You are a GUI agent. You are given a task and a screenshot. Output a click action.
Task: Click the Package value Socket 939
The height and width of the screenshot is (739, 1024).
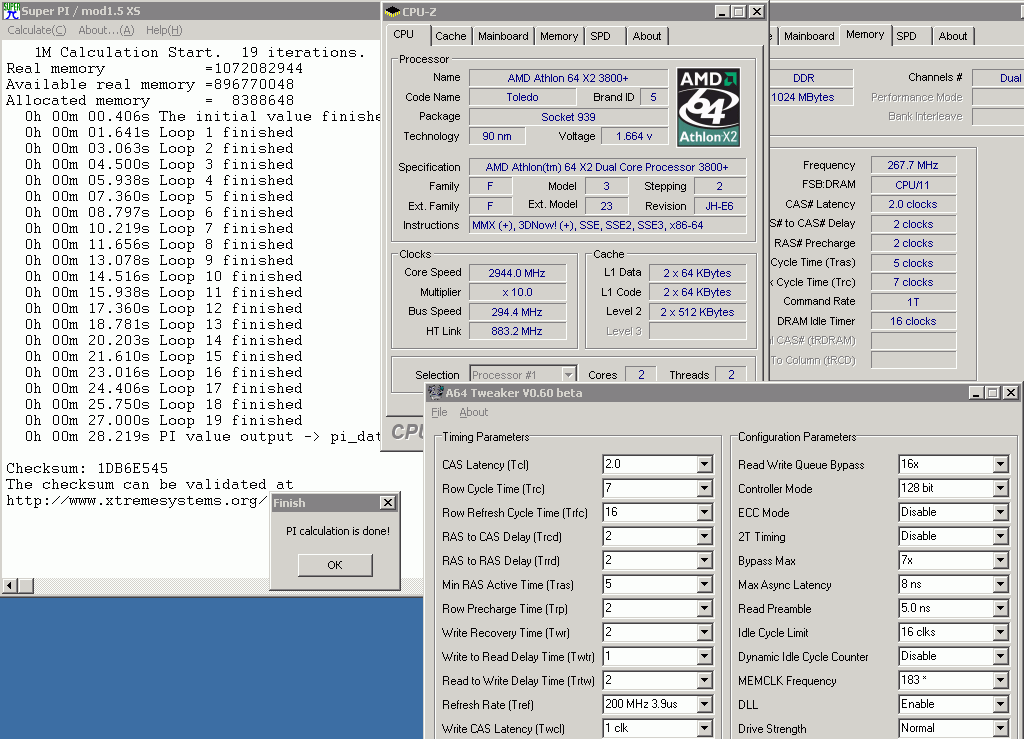click(x=568, y=117)
